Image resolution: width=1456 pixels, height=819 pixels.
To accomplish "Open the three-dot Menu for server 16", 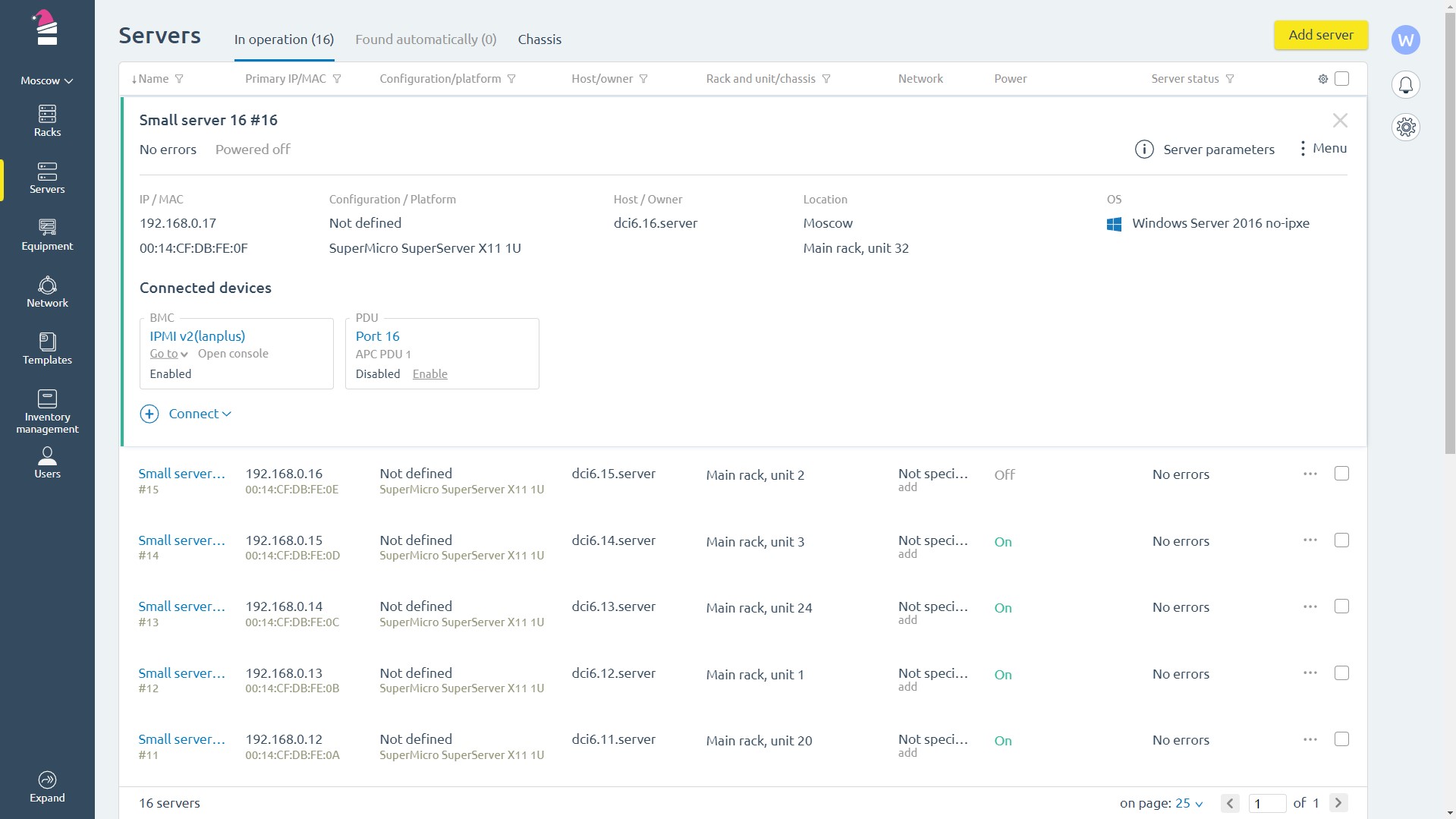I will point(1323,148).
